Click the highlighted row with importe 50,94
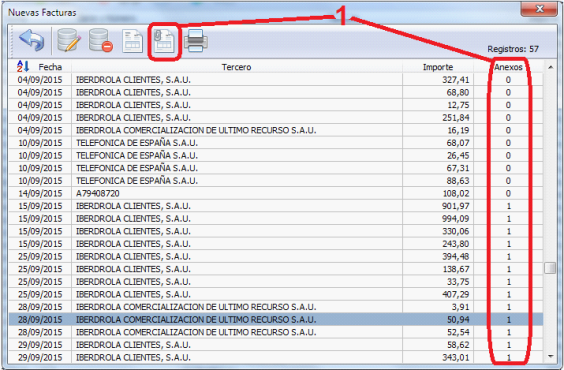Image resolution: width=564 pixels, height=370 pixels. 276,319
